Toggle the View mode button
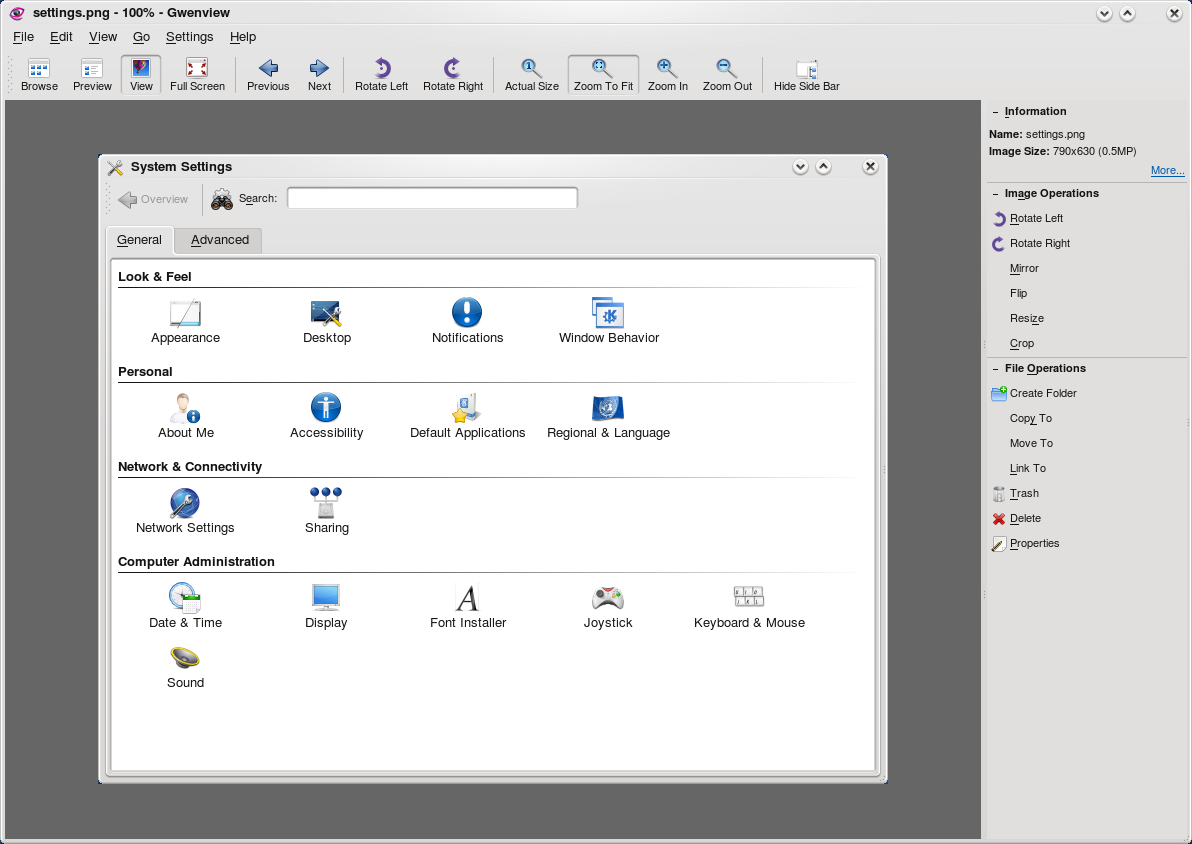Image resolution: width=1192 pixels, height=844 pixels. pyautogui.click(x=141, y=75)
